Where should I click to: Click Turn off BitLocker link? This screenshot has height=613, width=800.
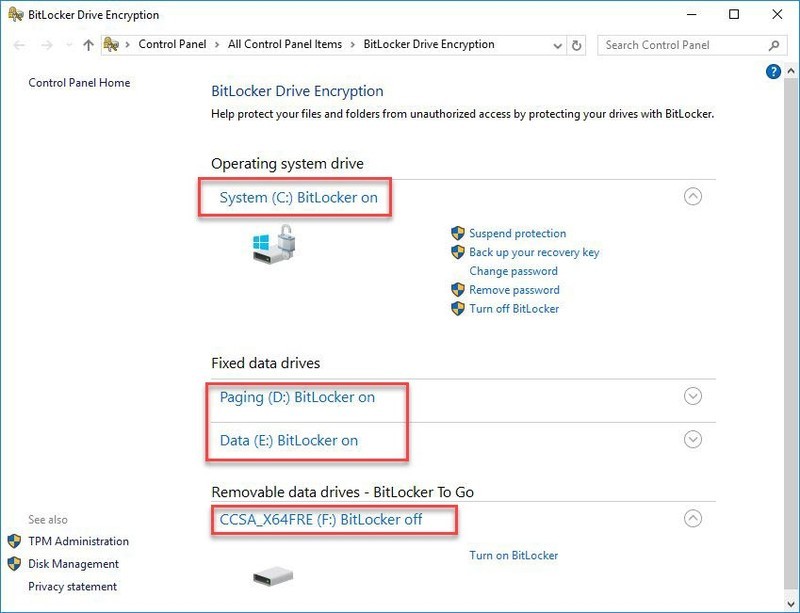pos(514,309)
